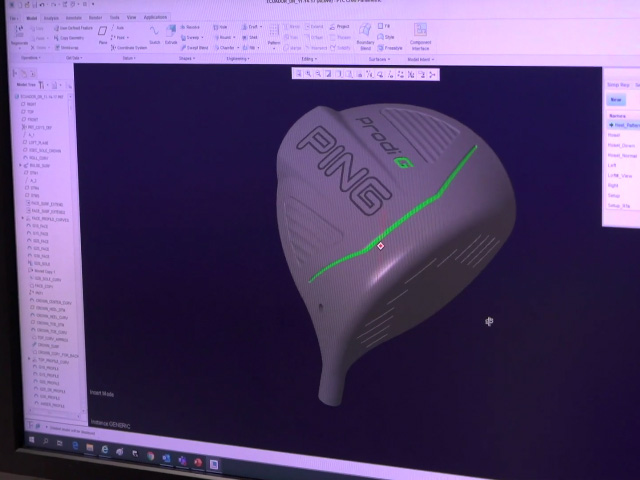Click the Shell tool
The height and width of the screenshot is (480, 640).
(x=250, y=38)
